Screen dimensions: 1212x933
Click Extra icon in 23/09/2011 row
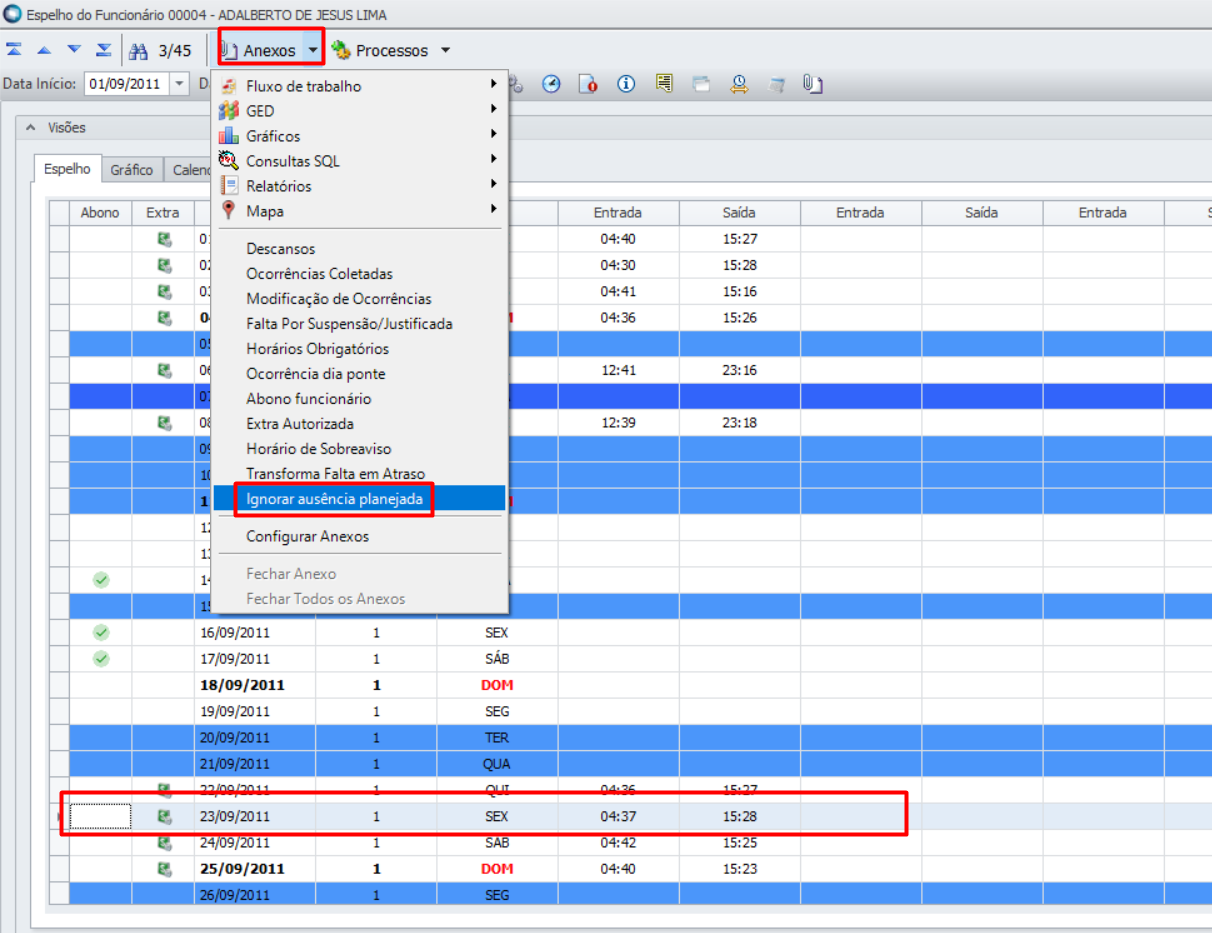click(164, 816)
